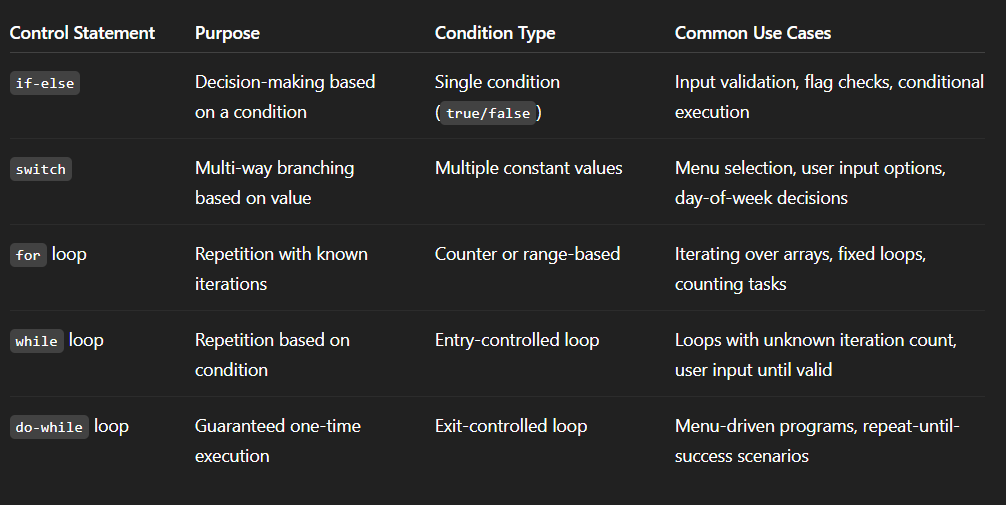The width and height of the screenshot is (1006, 505).
Task: Click the while code badge
Action: [37, 341]
